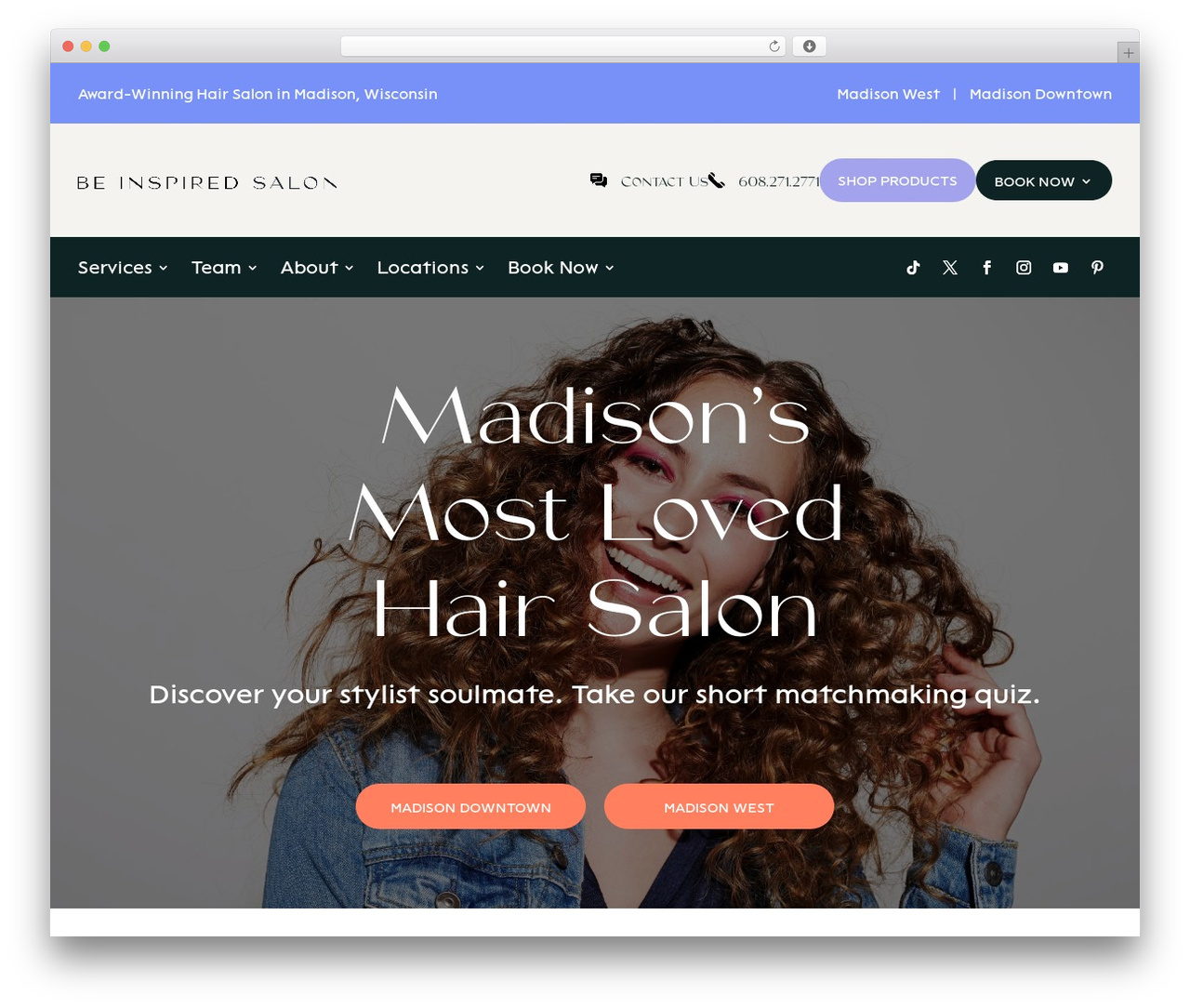Call the 608.271.2771 phone link
Image resolution: width=1190 pixels, height=1008 pixels.
779,181
